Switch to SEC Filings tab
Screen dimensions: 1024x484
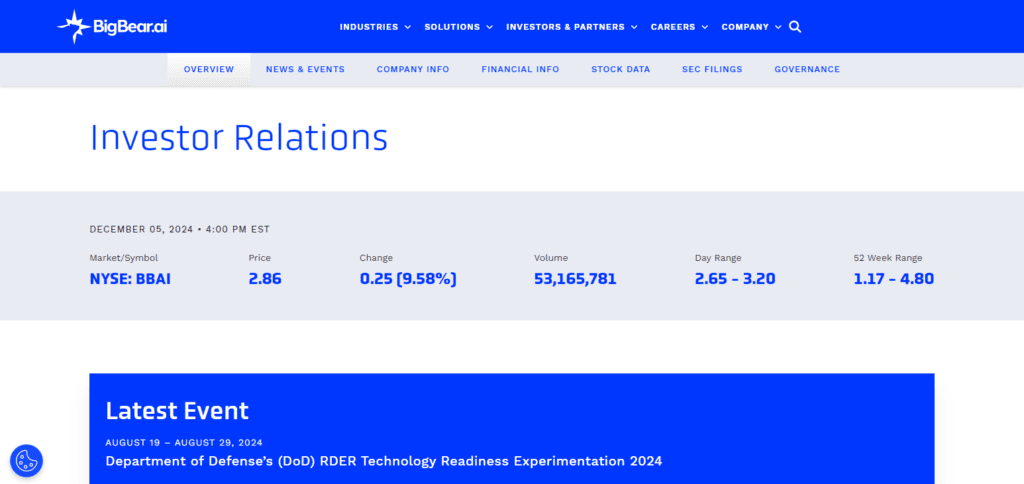pos(712,69)
